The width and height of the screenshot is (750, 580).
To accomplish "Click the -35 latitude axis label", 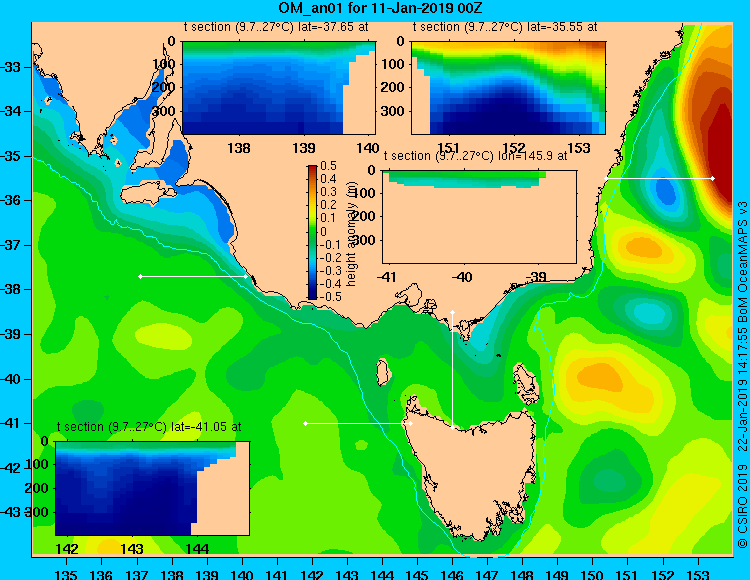I will 11,156.
